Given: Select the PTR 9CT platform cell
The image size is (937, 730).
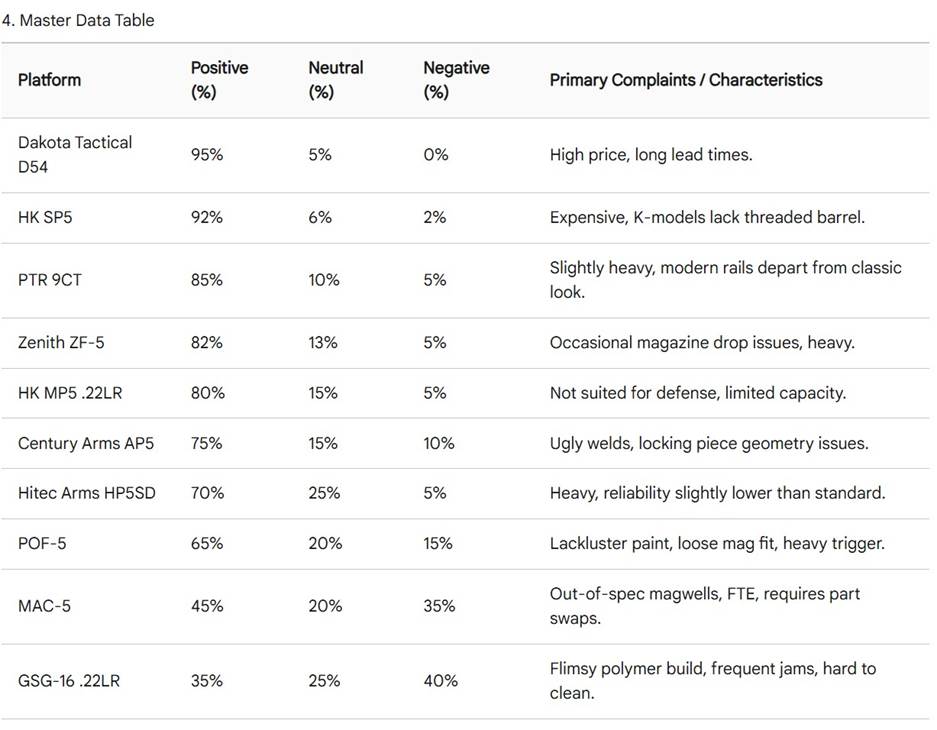Looking at the screenshot, I should (50, 280).
